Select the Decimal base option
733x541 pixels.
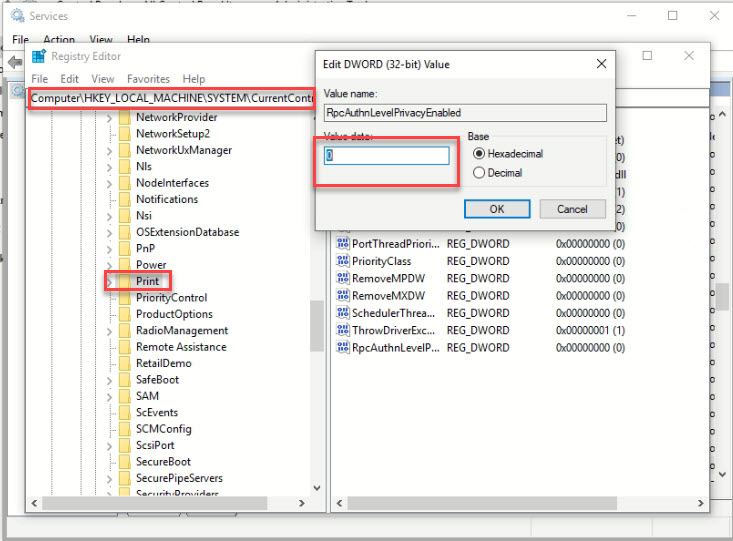(479, 173)
